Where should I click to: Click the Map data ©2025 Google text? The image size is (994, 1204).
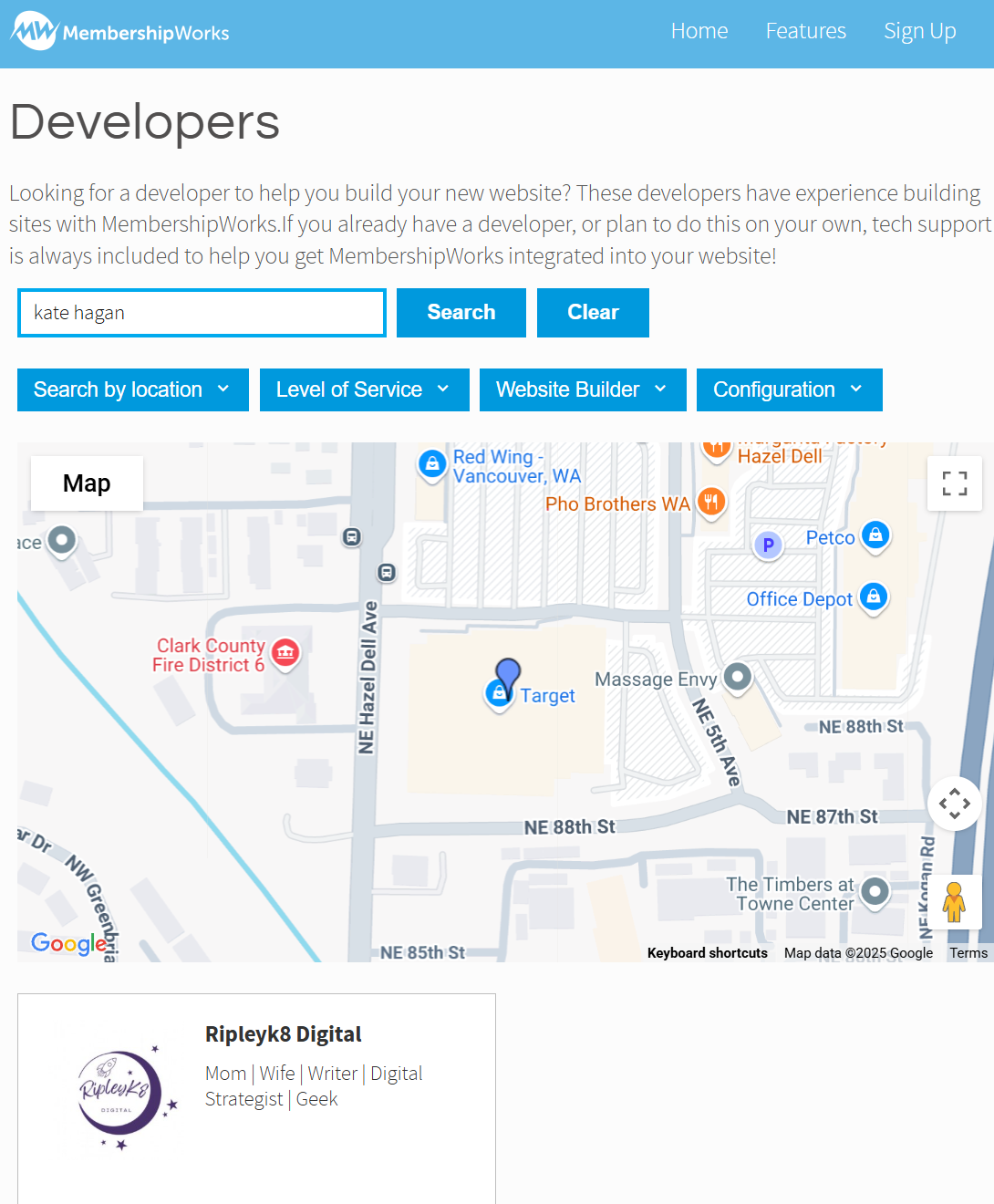click(858, 953)
